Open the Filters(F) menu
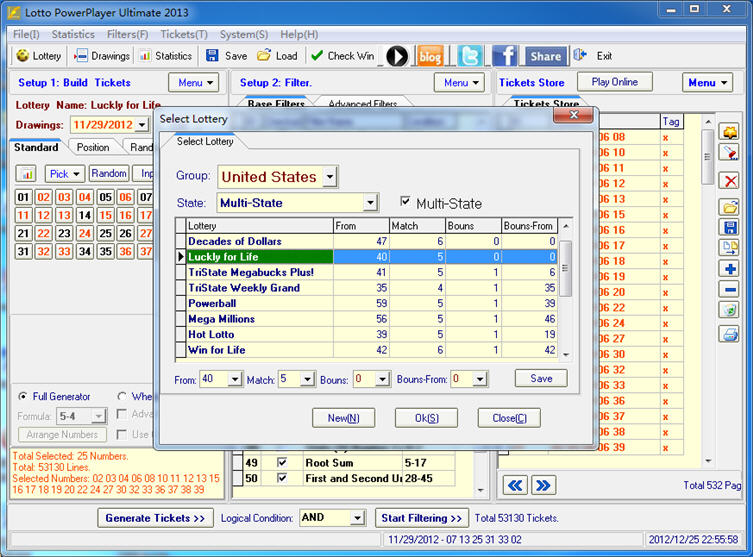 point(127,35)
